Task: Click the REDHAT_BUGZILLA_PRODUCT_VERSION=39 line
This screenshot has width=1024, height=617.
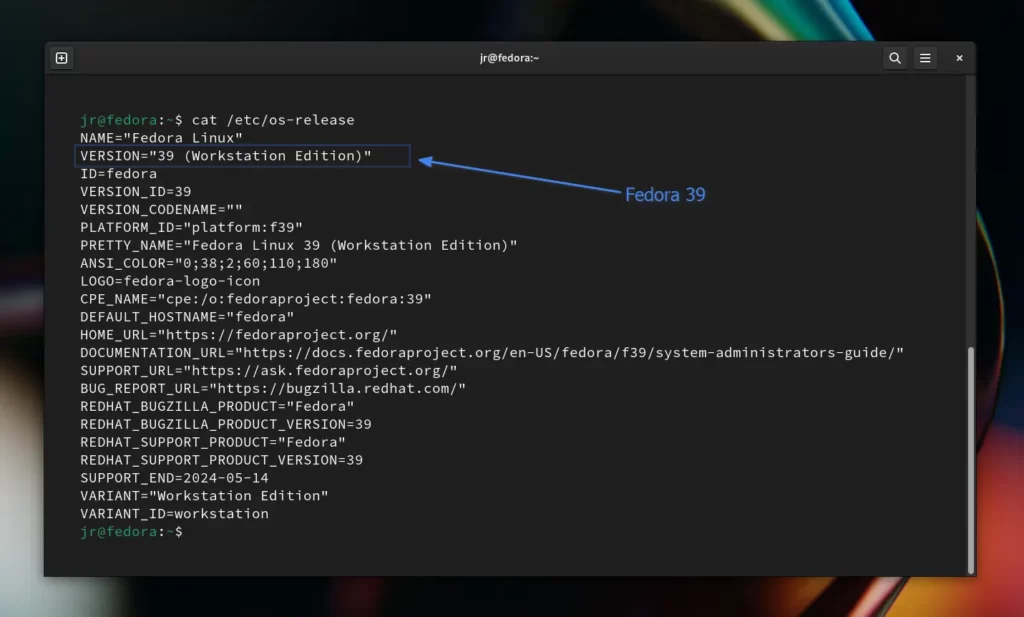Action: 226,424
